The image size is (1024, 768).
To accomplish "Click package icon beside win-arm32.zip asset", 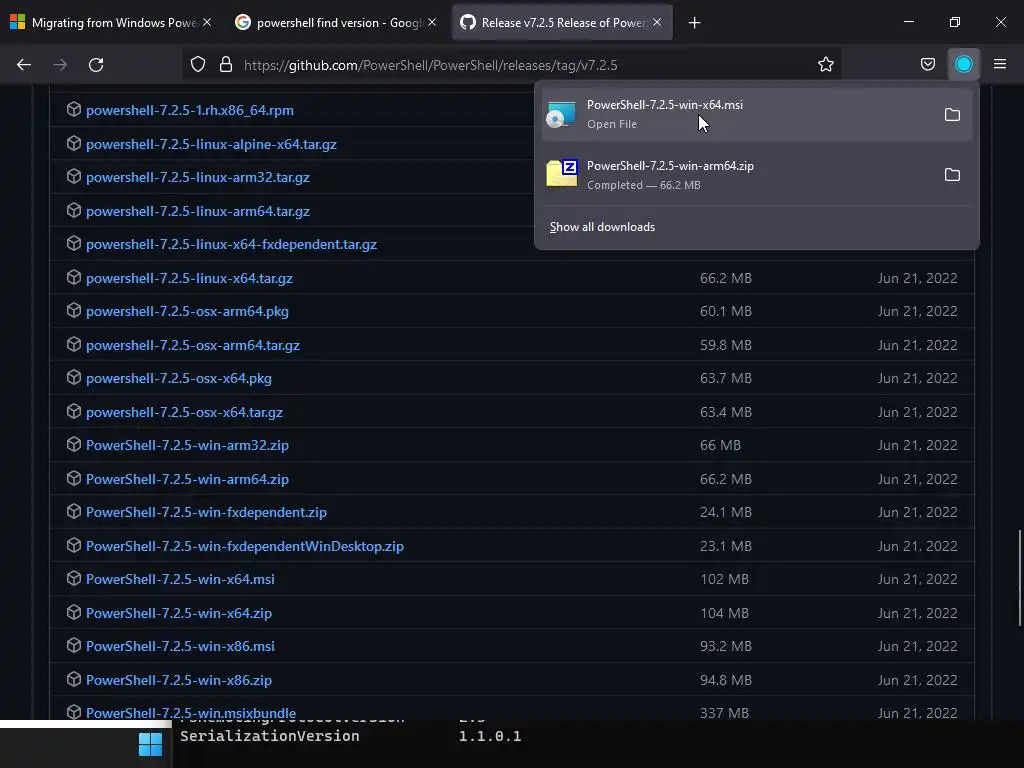I will pos(74,445).
